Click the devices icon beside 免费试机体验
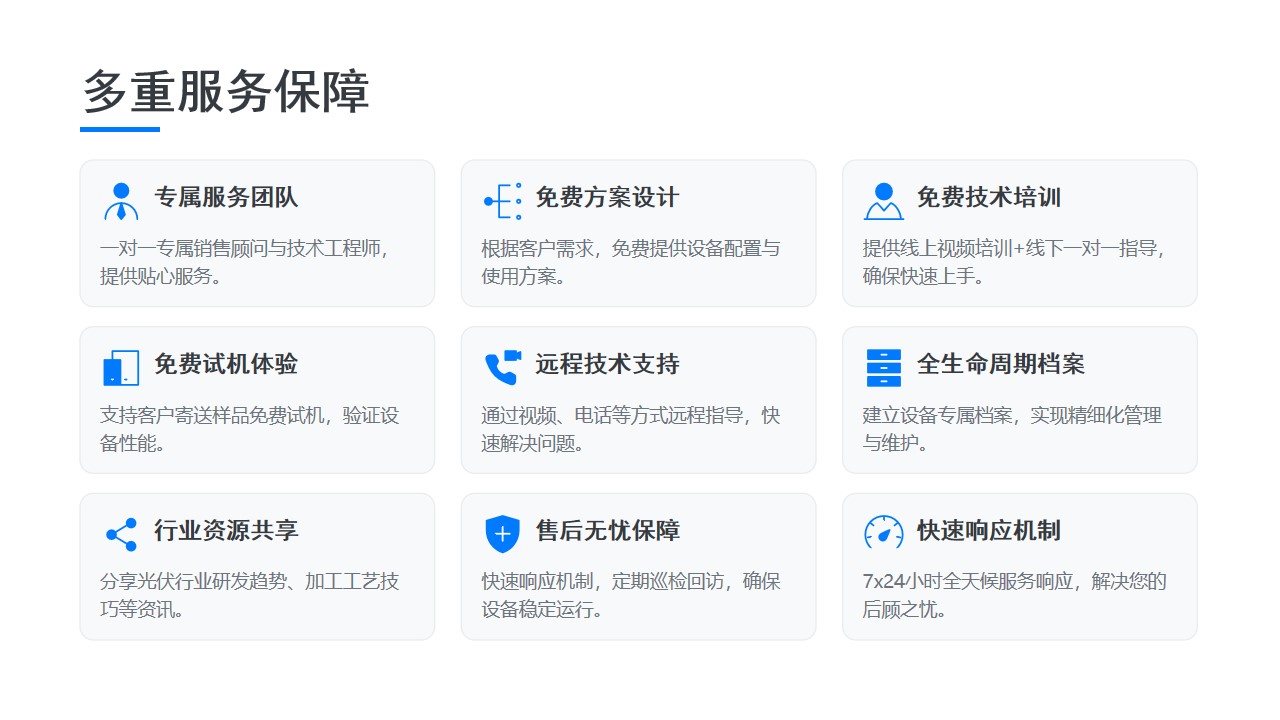Screen dimensions: 1280x720 tap(121, 368)
